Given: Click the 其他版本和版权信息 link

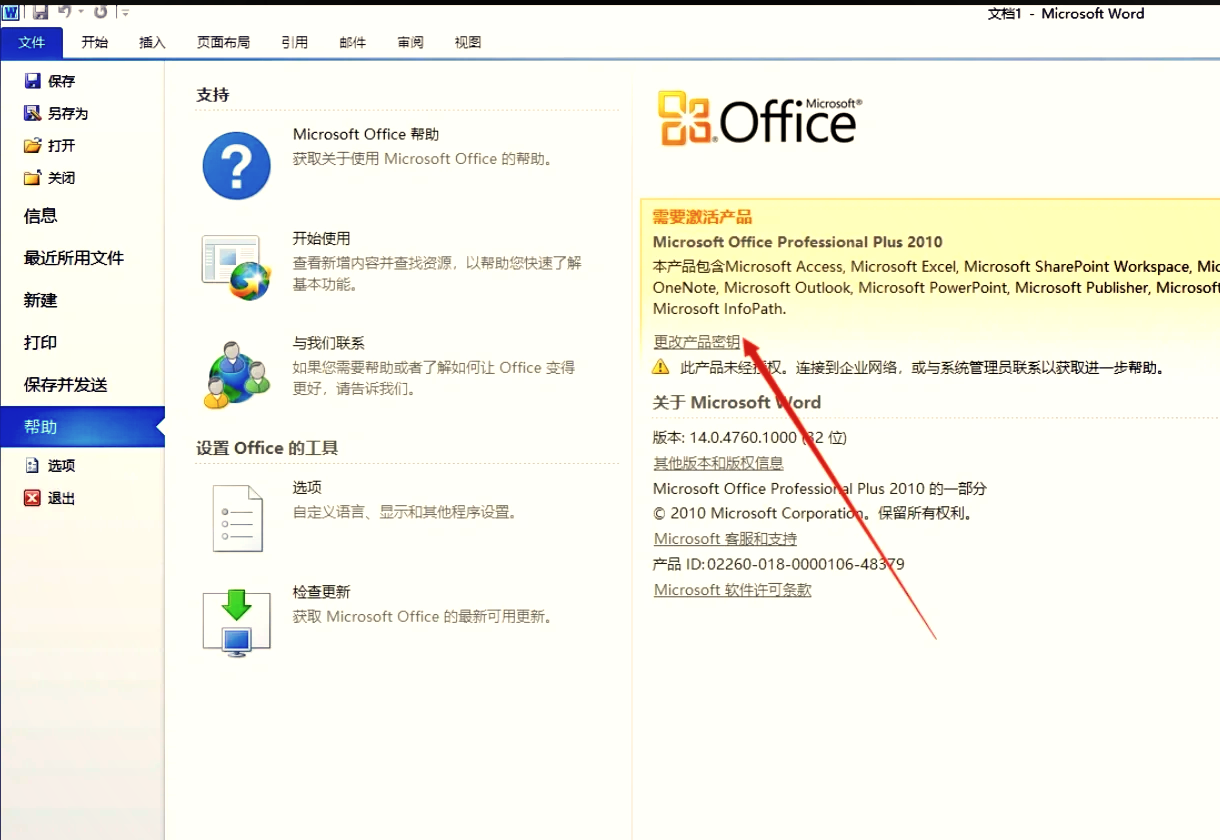Looking at the screenshot, I should (718, 463).
